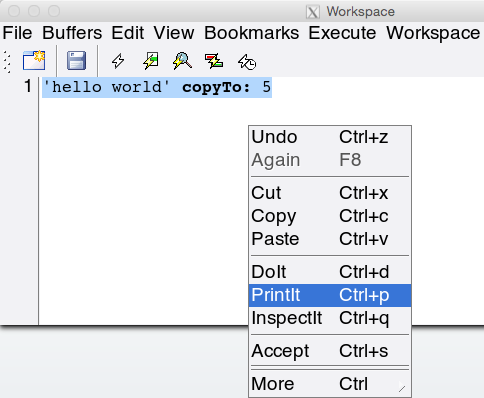Open the Buffers menu

[72, 33]
